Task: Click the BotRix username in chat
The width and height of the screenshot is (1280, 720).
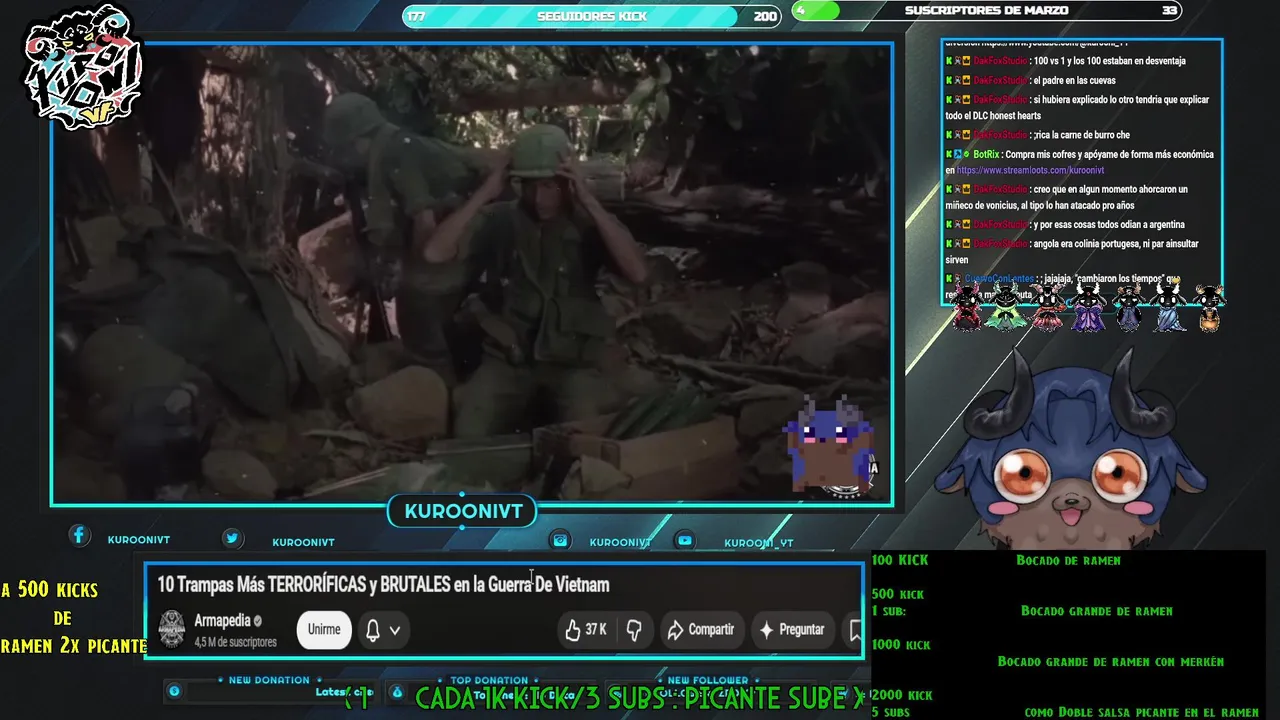Action: pos(986,155)
